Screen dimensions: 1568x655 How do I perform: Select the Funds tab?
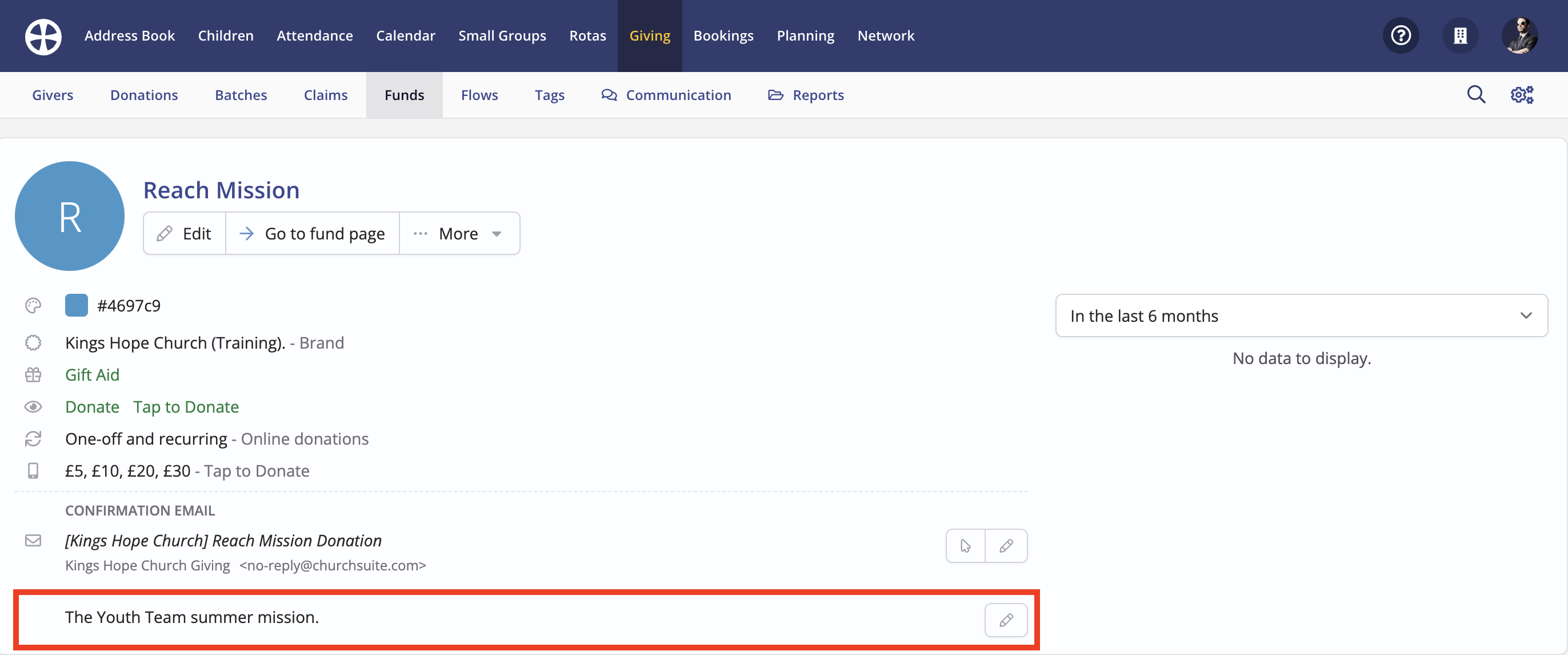(x=404, y=95)
